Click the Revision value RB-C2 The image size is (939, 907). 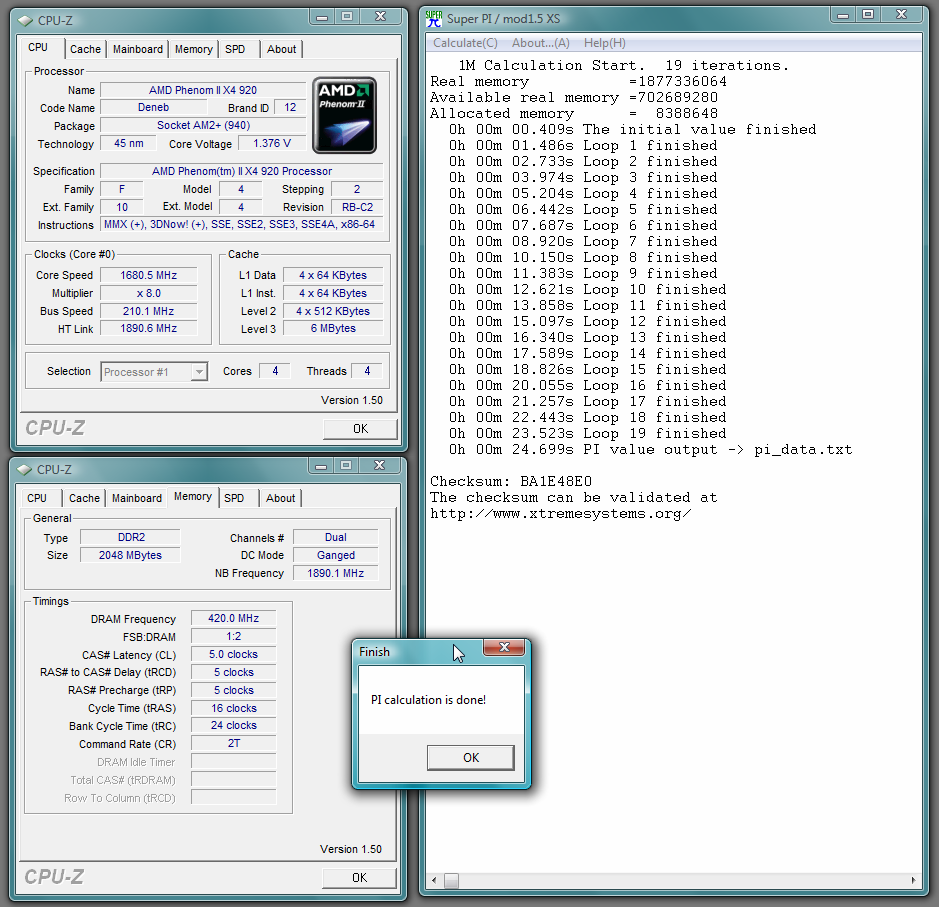point(358,207)
